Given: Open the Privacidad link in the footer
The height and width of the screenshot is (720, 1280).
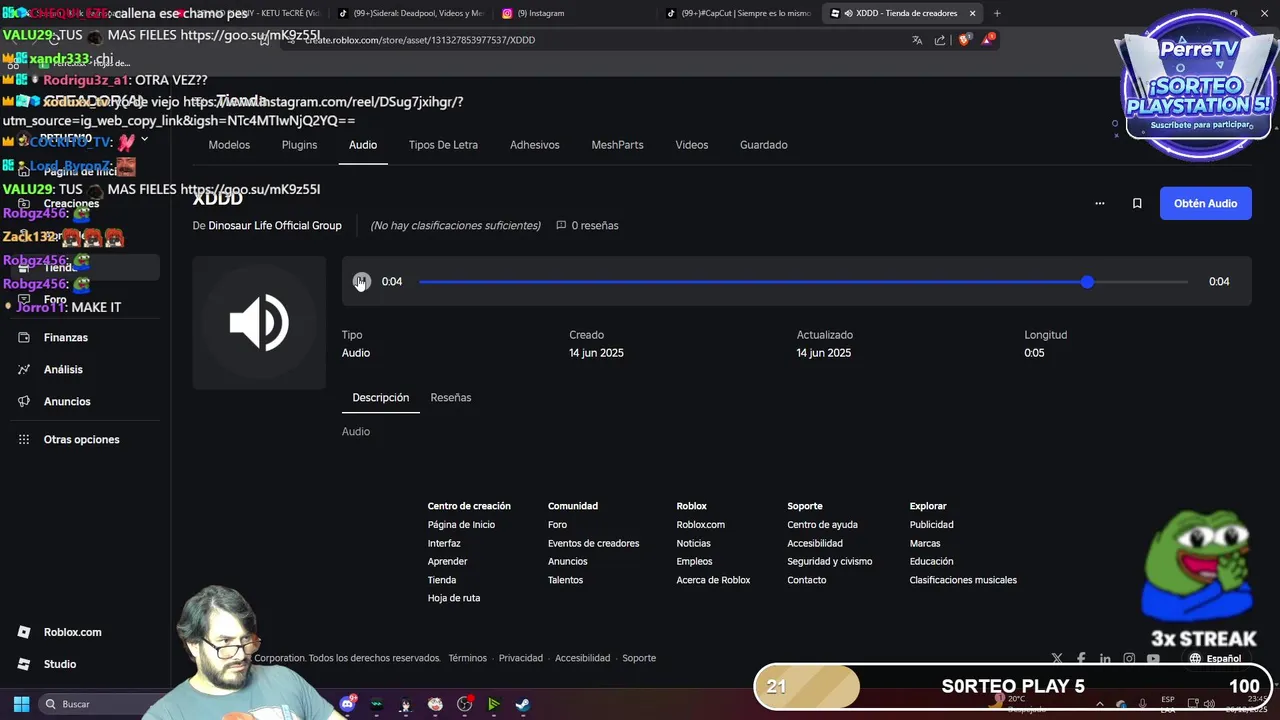Looking at the screenshot, I should point(520,659).
